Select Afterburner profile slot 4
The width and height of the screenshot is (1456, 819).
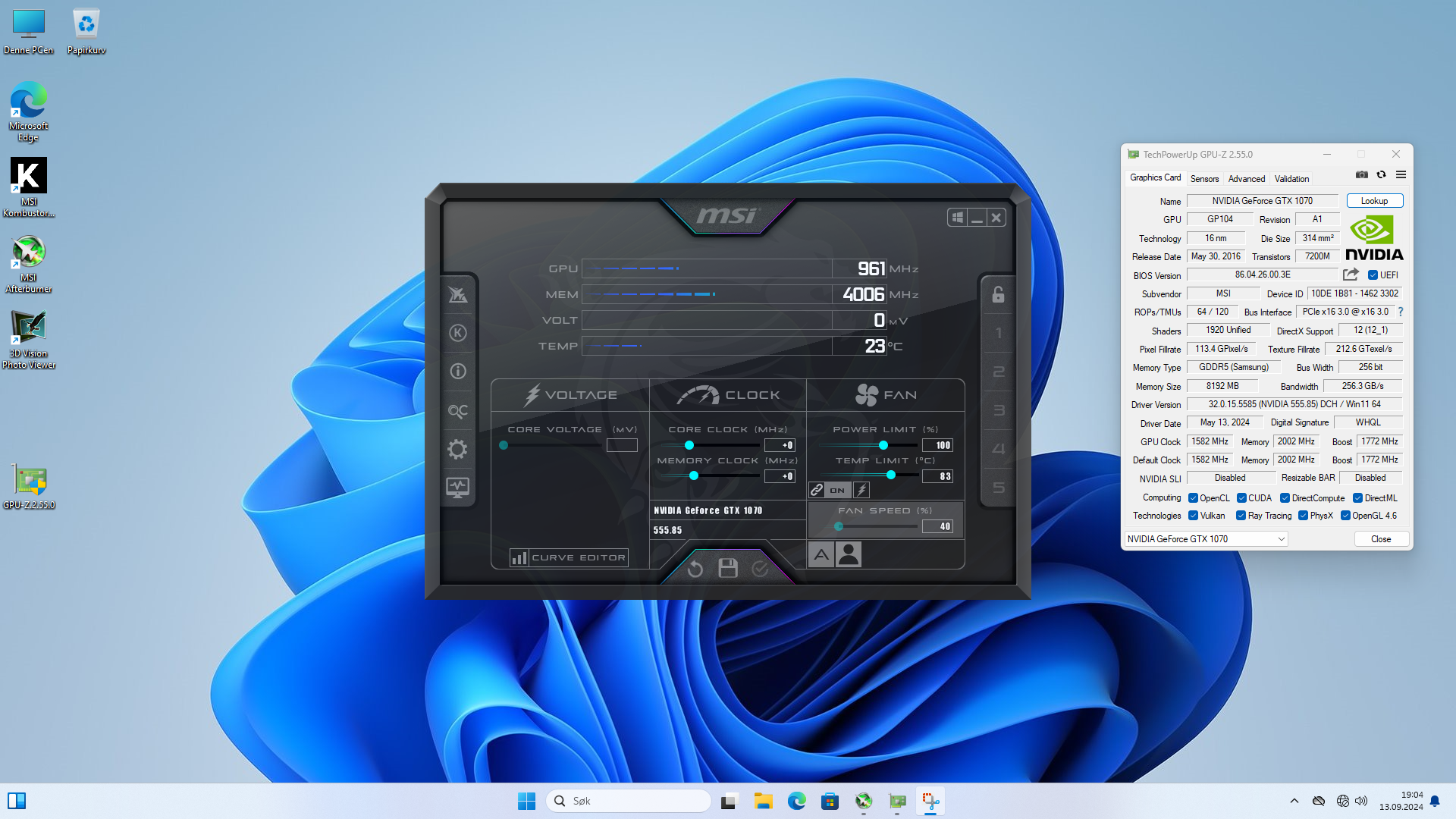(x=998, y=449)
